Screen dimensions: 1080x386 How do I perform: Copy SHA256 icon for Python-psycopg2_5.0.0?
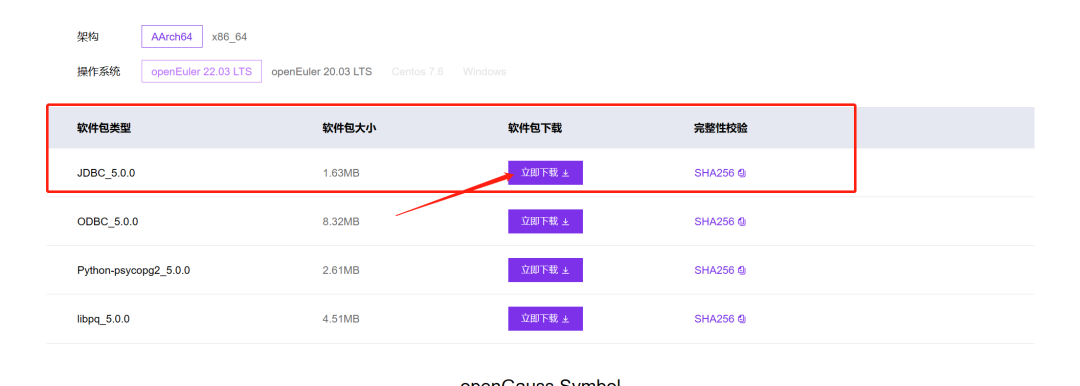point(742,270)
